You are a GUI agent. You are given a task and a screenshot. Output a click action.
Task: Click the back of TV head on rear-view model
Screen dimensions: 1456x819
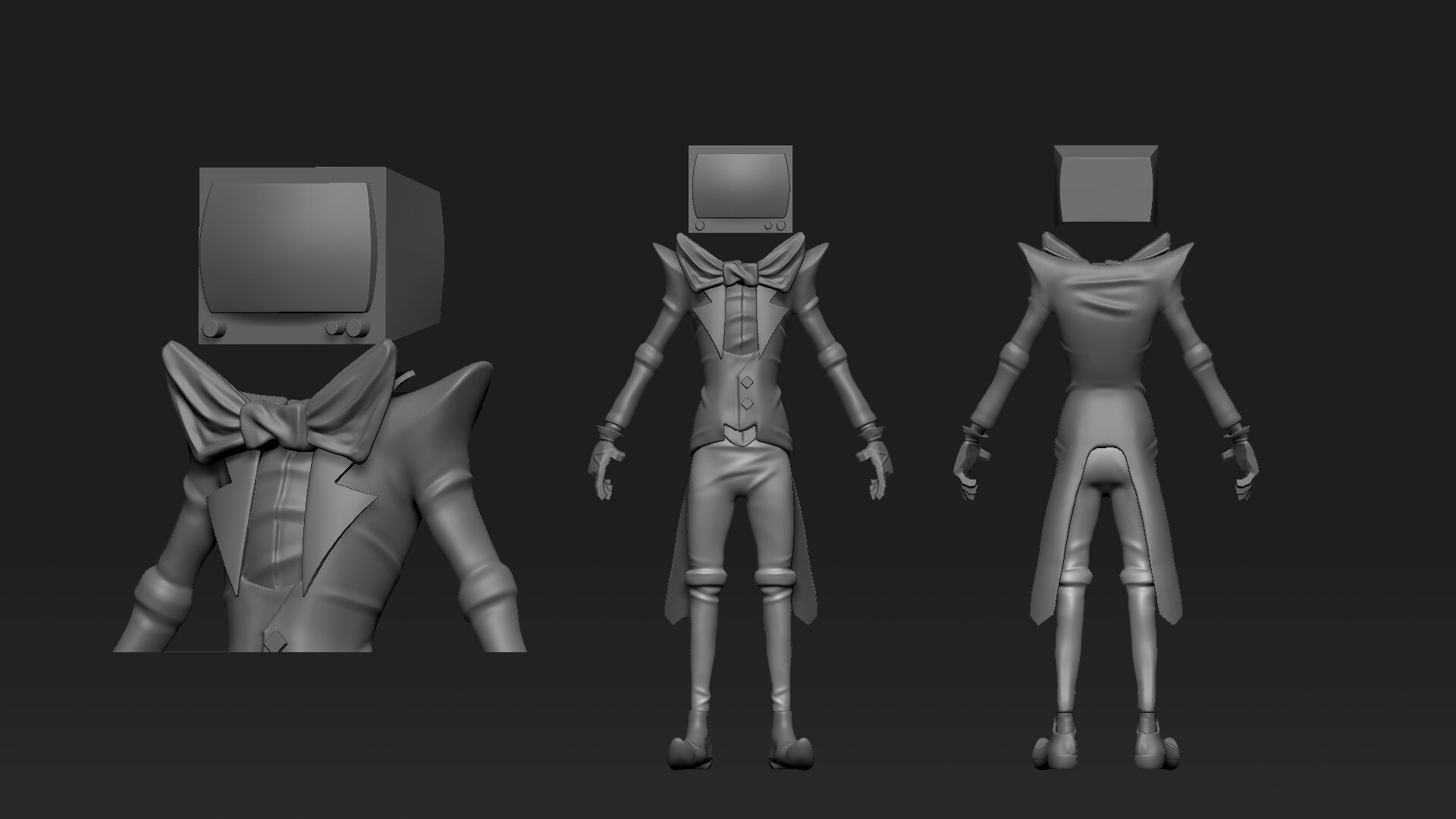[1104, 190]
